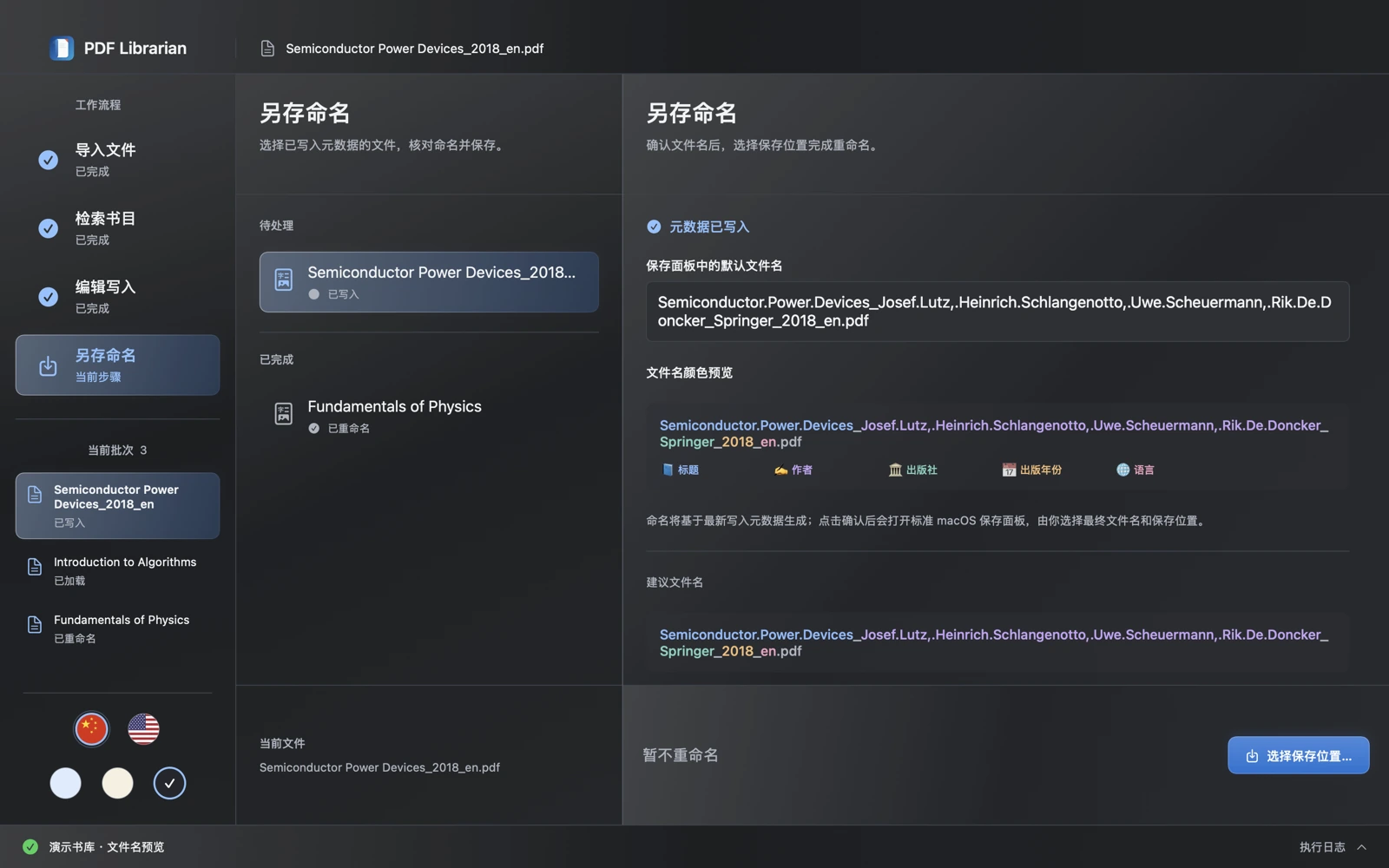Click the completed checkmark for 导入文件

click(49, 160)
